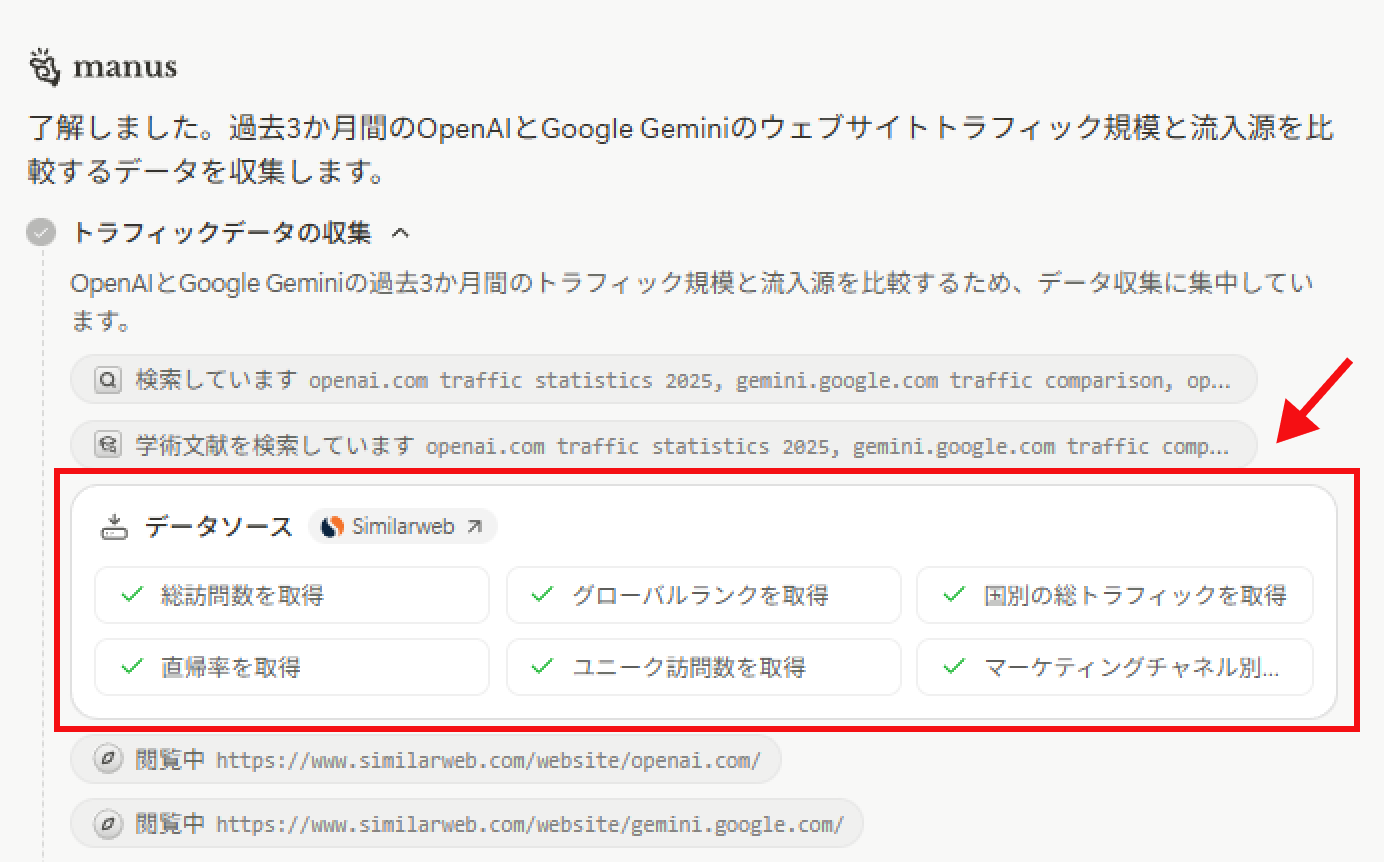The width and height of the screenshot is (1384, 862).
Task: Click the gray completed-step check icon
Action: coord(40,233)
